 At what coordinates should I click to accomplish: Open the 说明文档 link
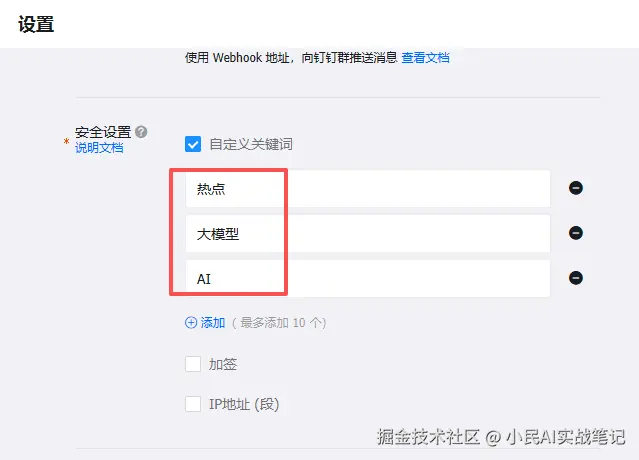click(x=99, y=148)
